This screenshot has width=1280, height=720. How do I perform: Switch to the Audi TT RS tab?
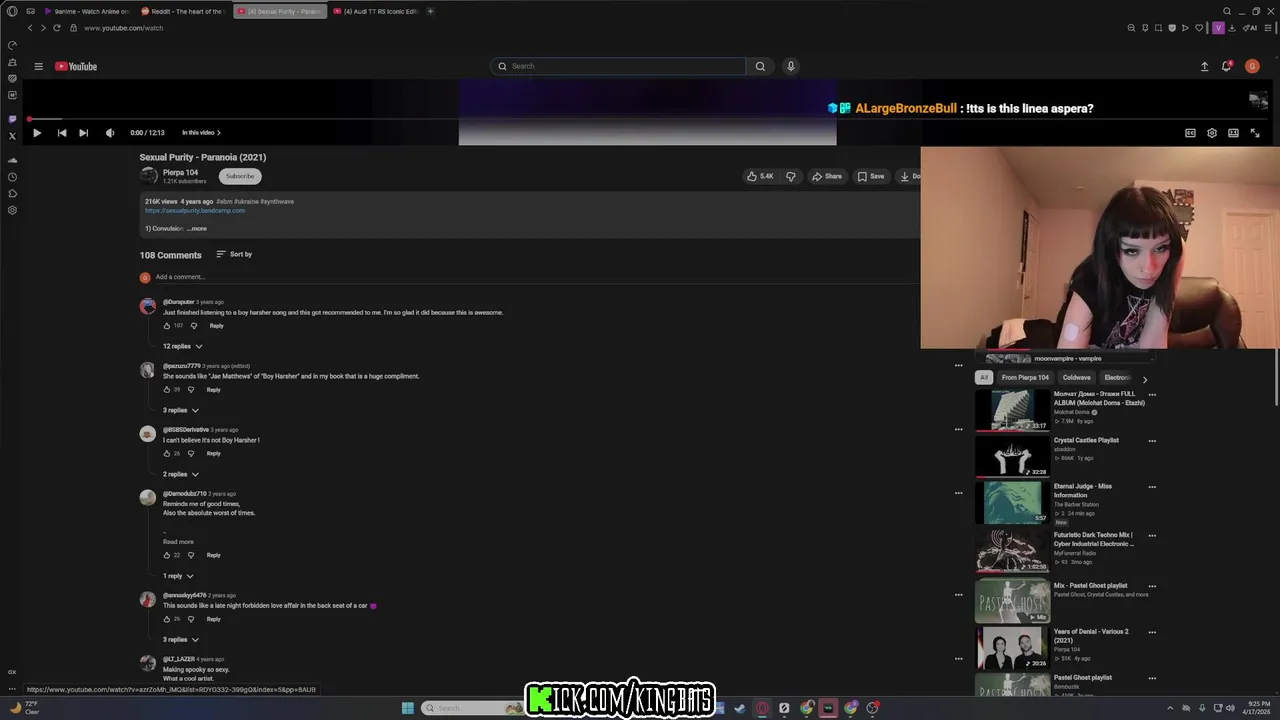tap(375, 11)
